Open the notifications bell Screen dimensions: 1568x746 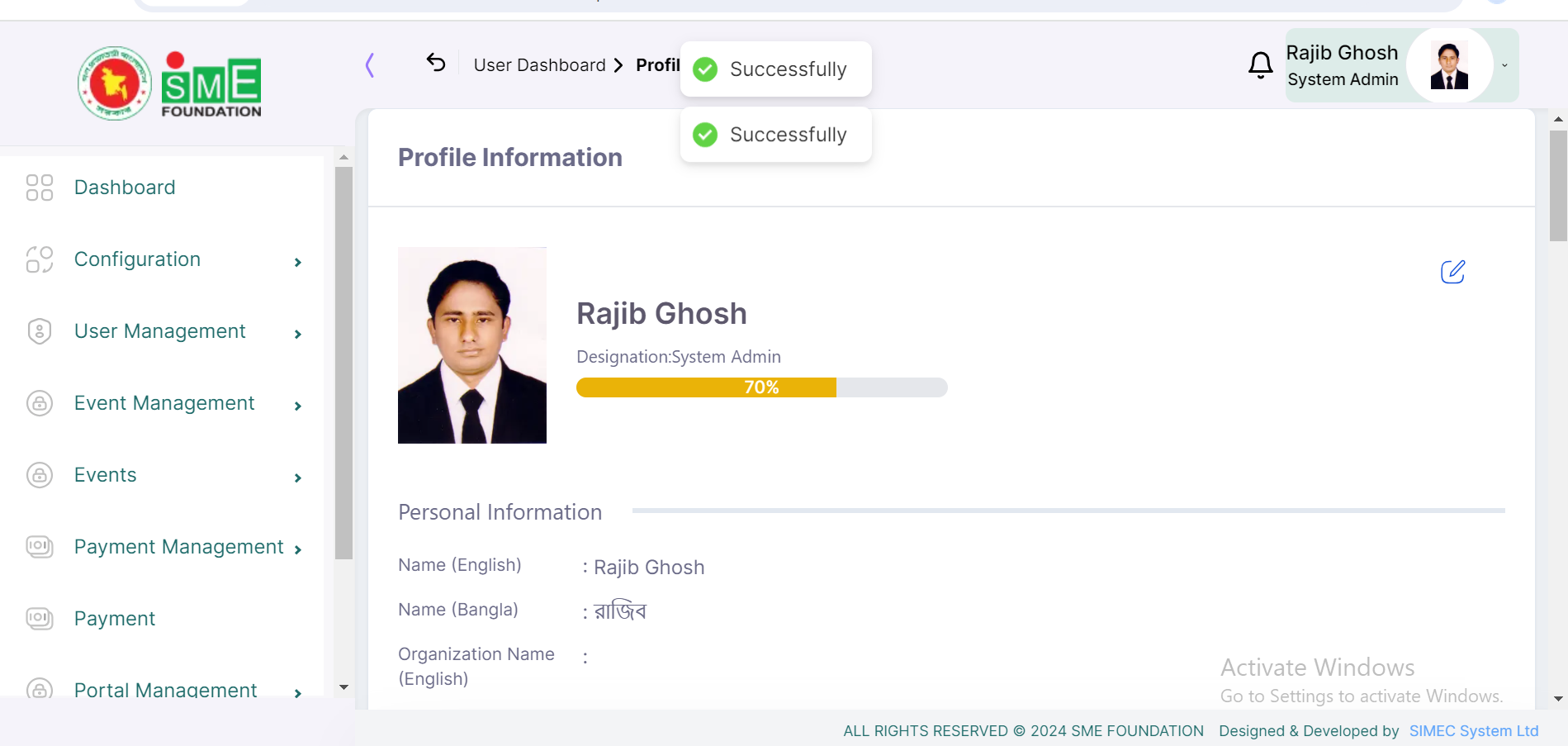tap(1260, 64)
